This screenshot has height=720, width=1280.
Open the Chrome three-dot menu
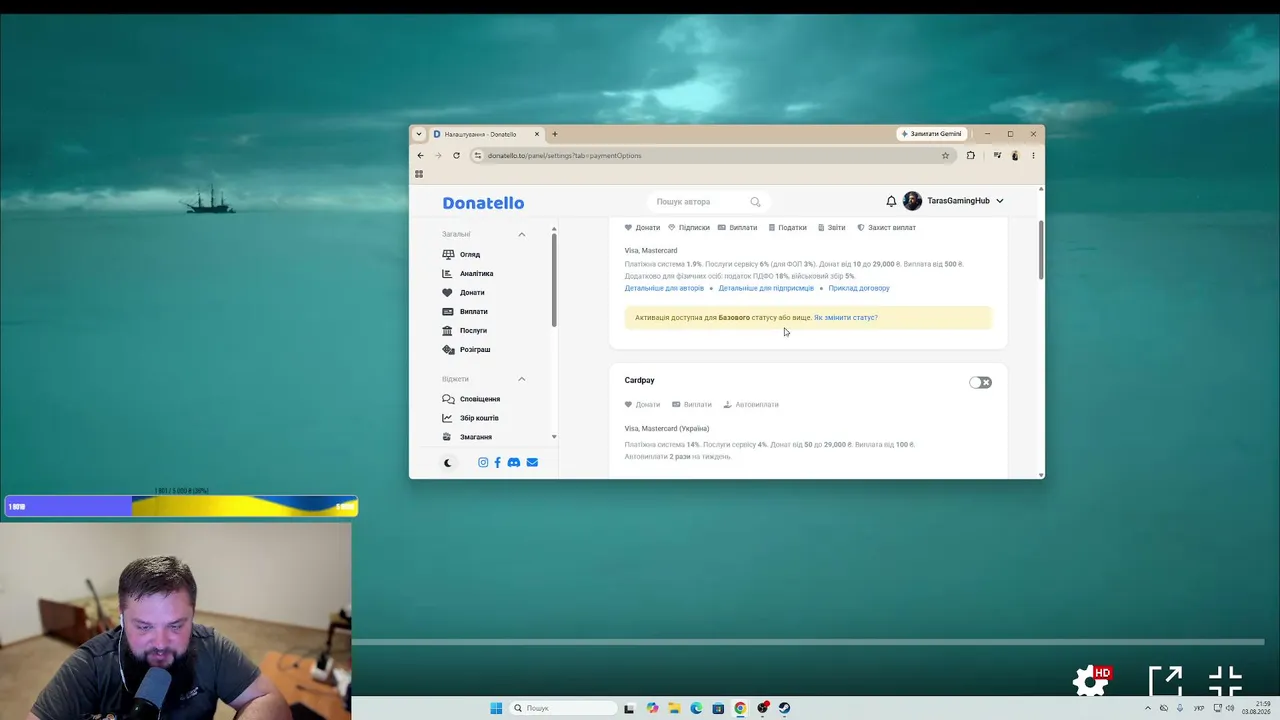click(1033, 155)
